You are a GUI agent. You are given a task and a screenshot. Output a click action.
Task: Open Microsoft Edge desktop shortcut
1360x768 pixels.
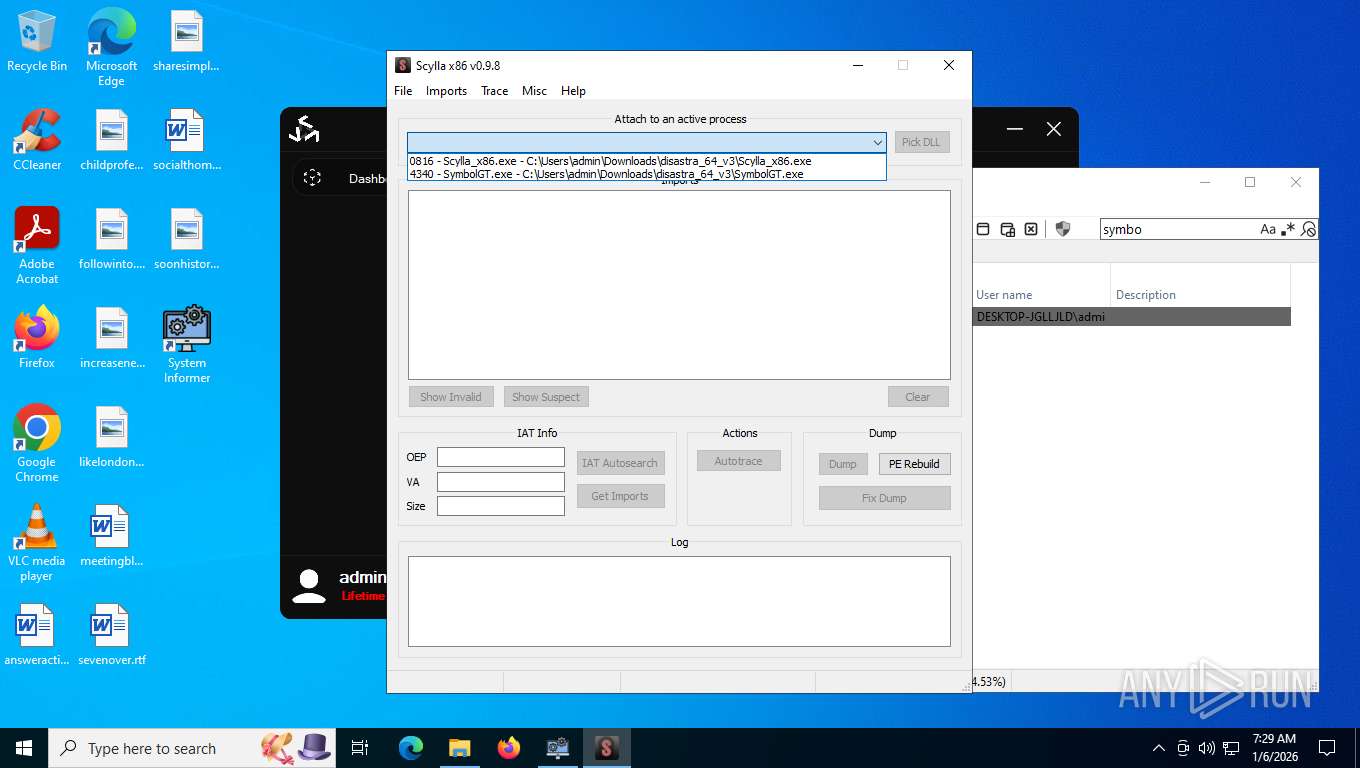[x=111, y=48]
